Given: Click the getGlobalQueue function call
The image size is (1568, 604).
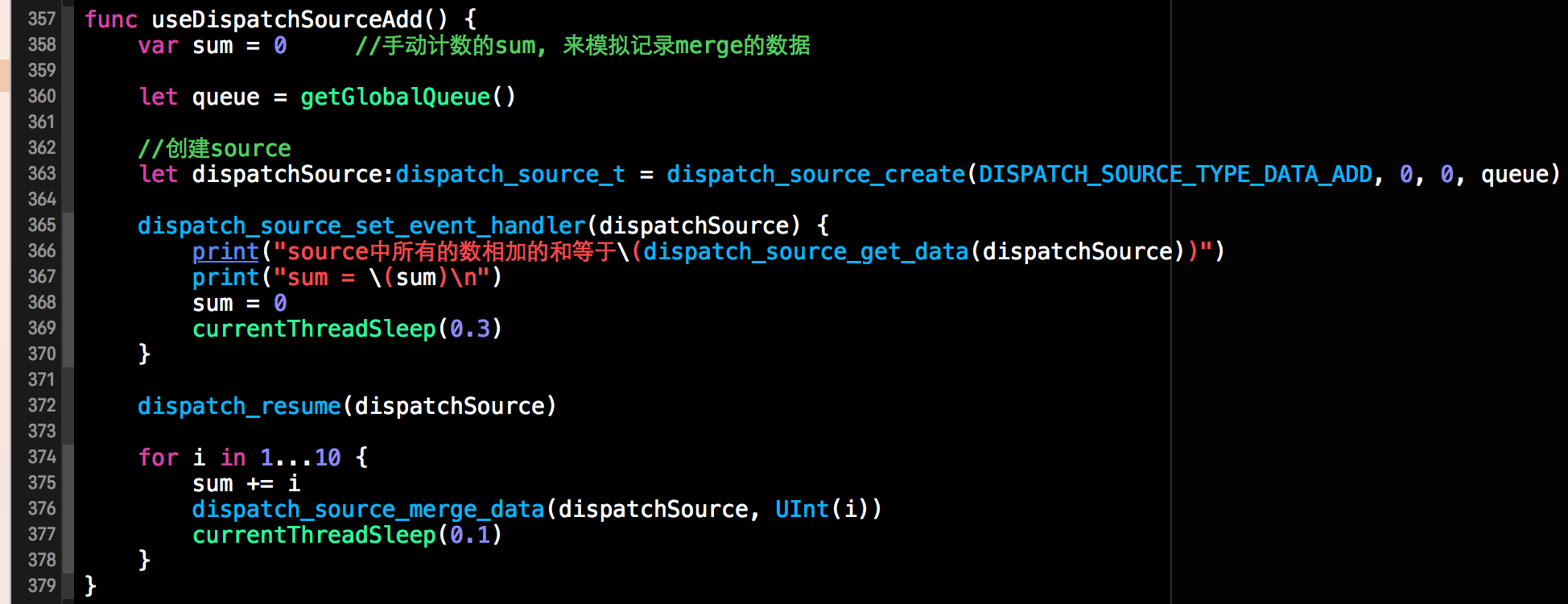Looking at the screenshot, I should [x=394, y=97].
